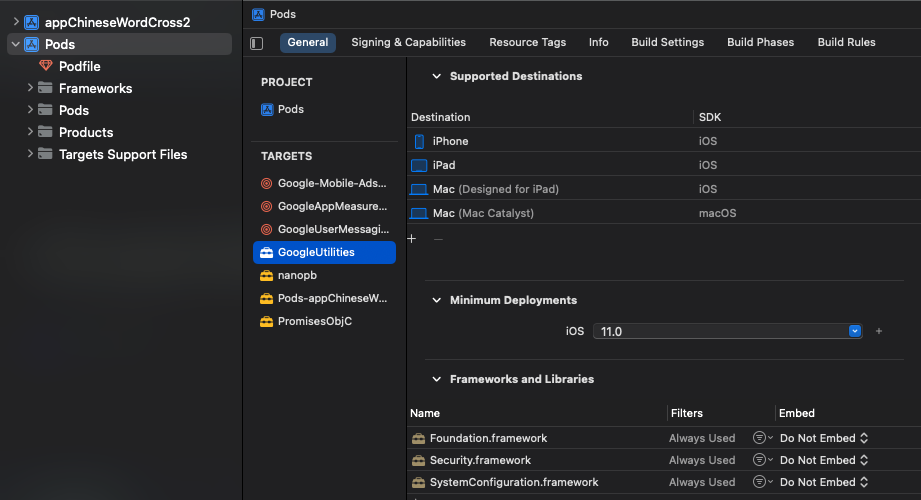Expand the Pods folder group

[30, 110]
